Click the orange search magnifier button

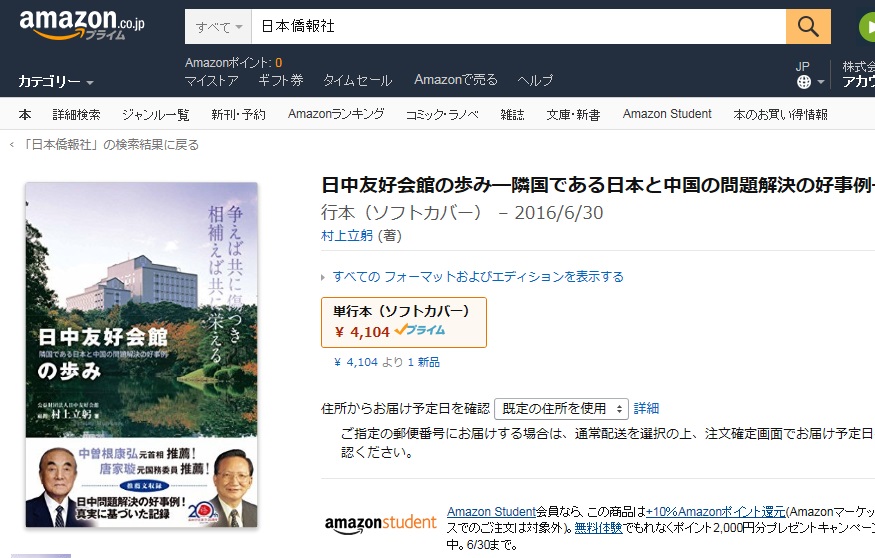point(808,26)
